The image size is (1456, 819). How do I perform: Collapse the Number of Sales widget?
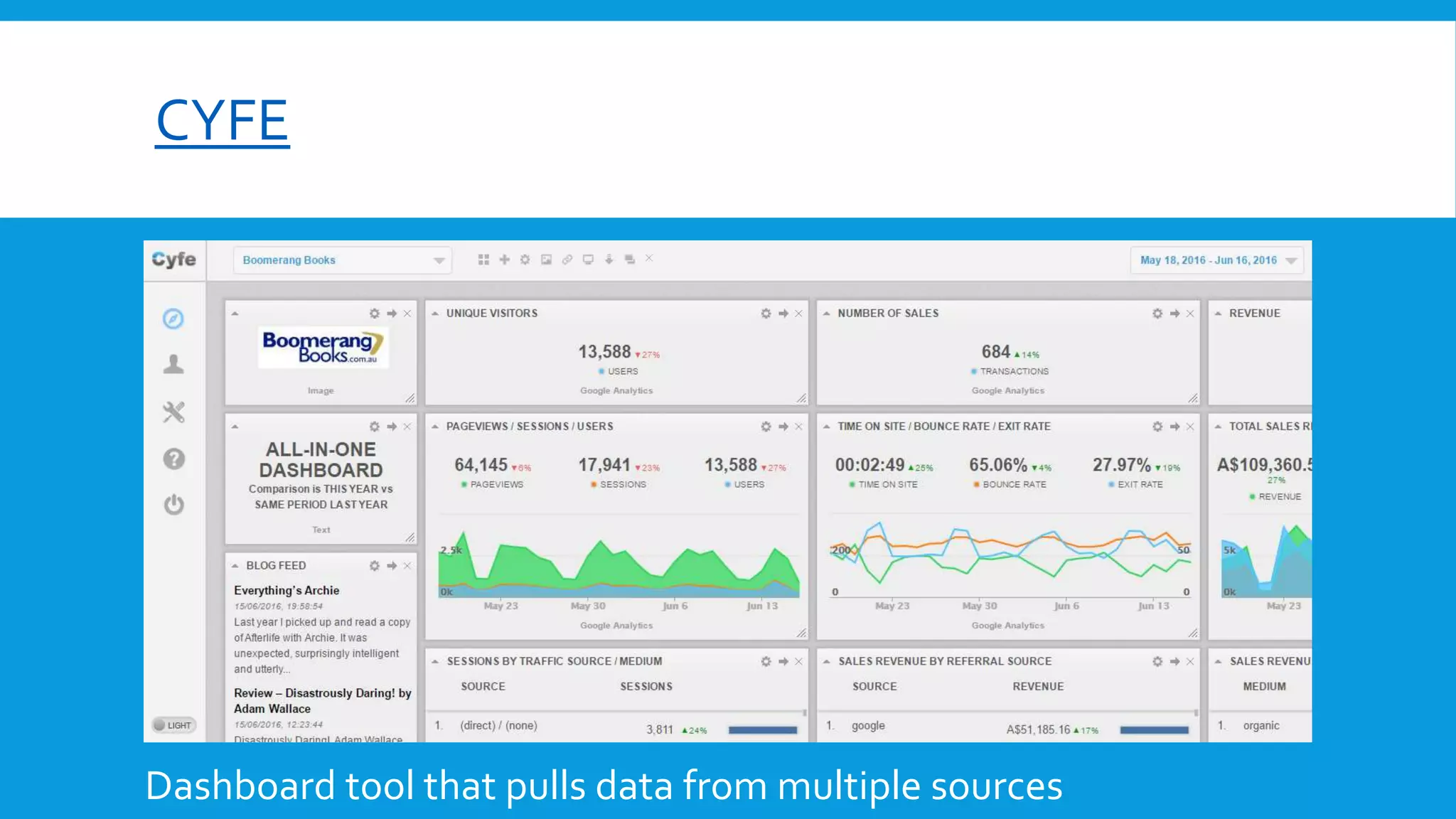point(827,314)
